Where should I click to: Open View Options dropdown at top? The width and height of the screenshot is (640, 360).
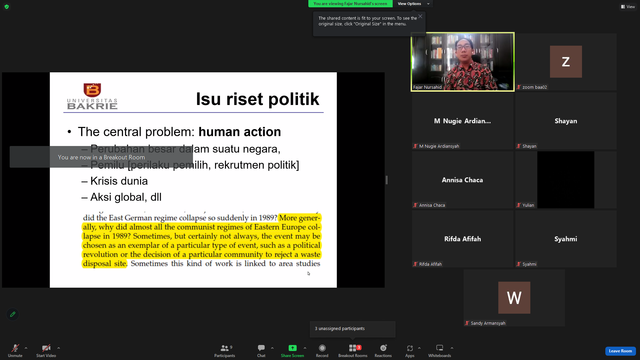(x=413, y=4)
